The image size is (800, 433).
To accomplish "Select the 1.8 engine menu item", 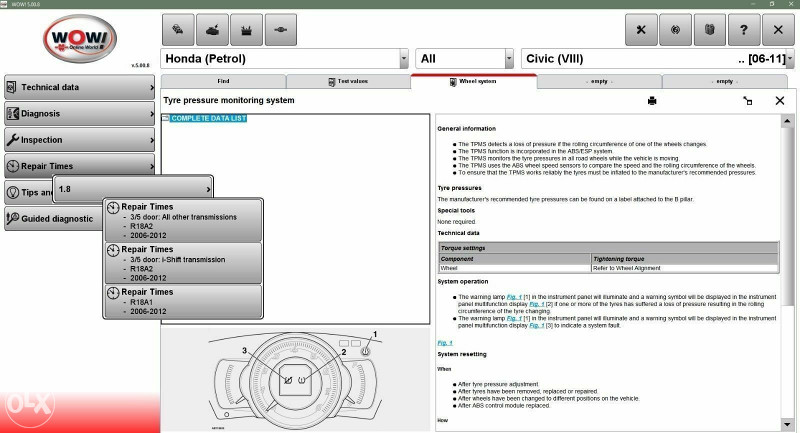I will 133,189.
